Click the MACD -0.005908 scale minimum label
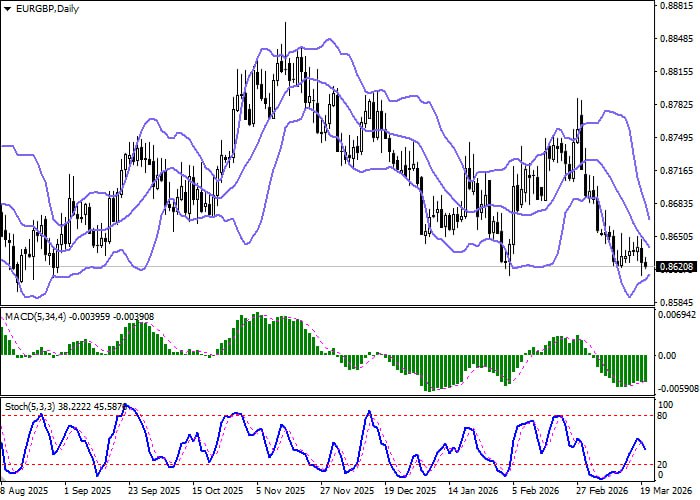The height and width of the screenshot is (500, 700). (677, 388)
